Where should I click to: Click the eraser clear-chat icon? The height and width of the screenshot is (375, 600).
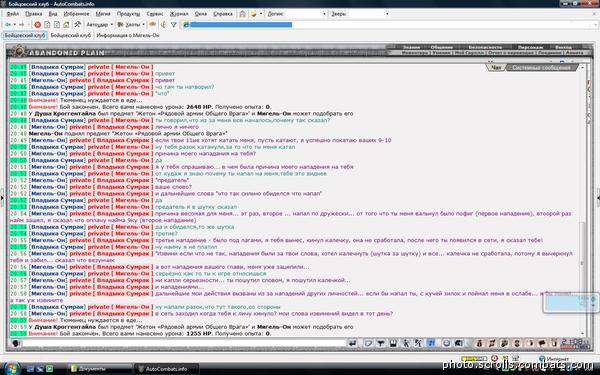[368, 343]
